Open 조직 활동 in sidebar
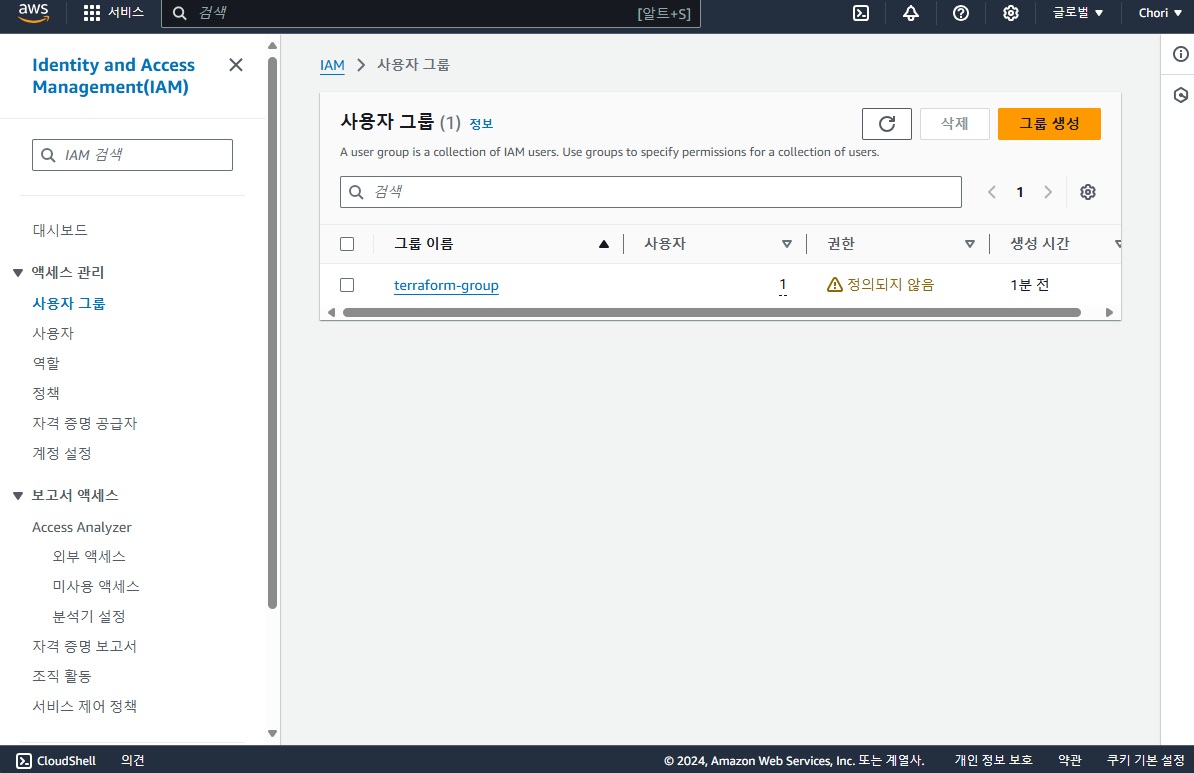 (62, 676)
